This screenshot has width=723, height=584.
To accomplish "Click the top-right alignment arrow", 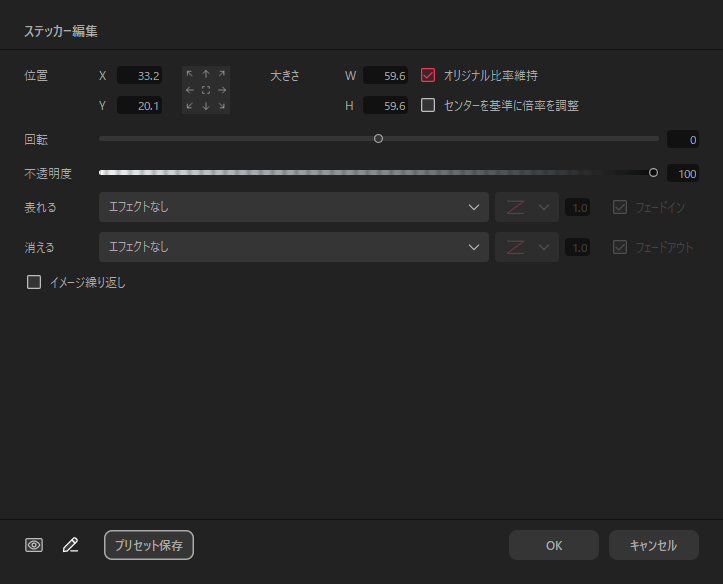I will tap(221, 75).
